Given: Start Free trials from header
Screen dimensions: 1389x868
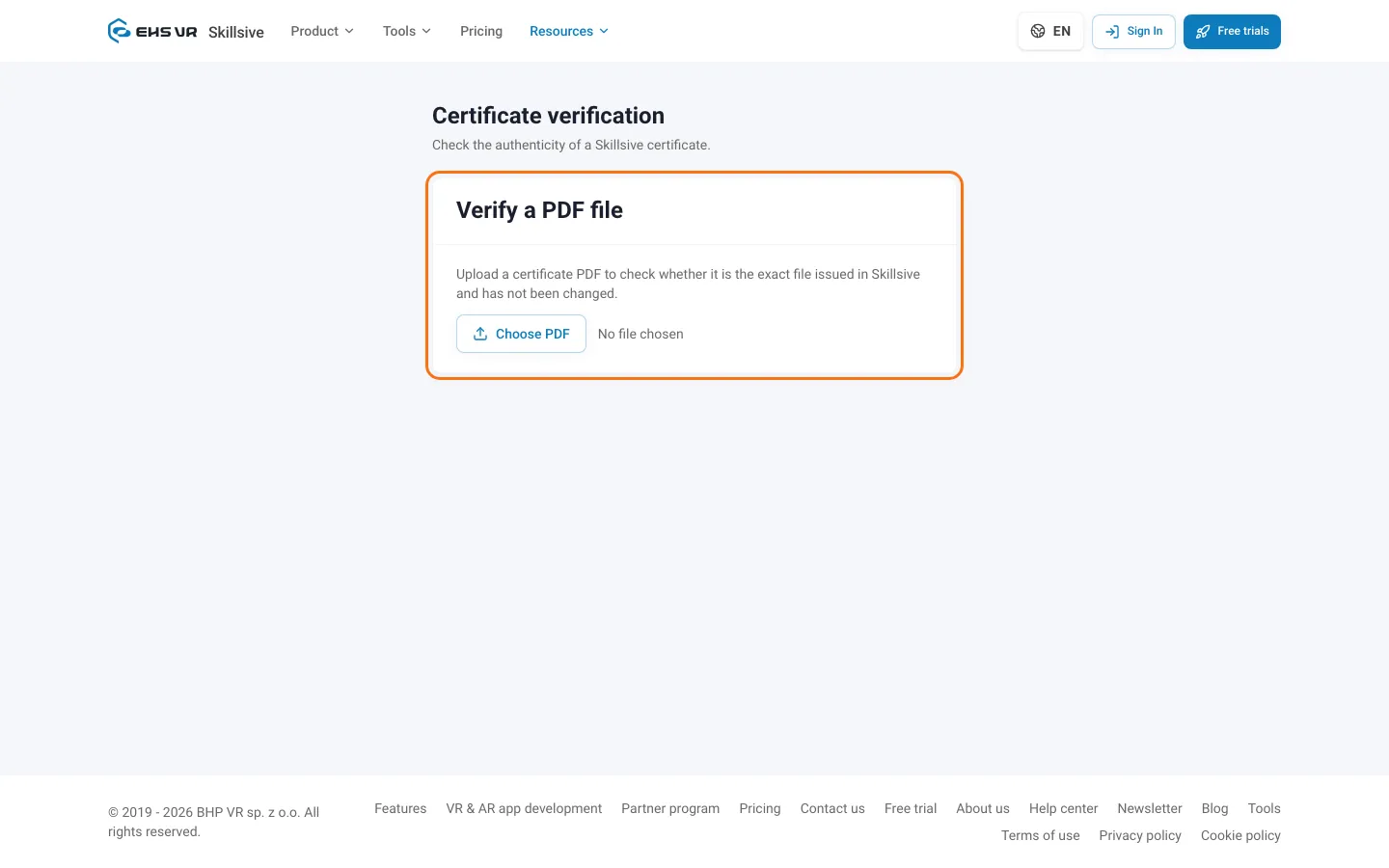Looking at the screenshot, I should point(1232,32).
